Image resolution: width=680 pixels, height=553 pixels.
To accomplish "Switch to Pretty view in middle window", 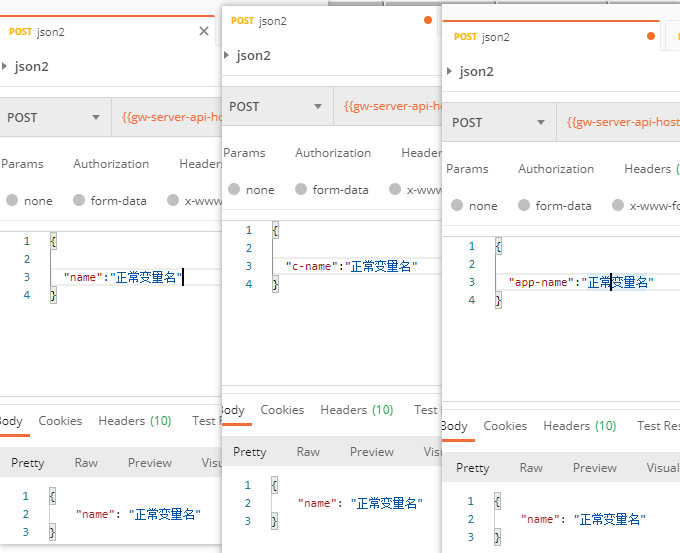I will tap(250, 452).
